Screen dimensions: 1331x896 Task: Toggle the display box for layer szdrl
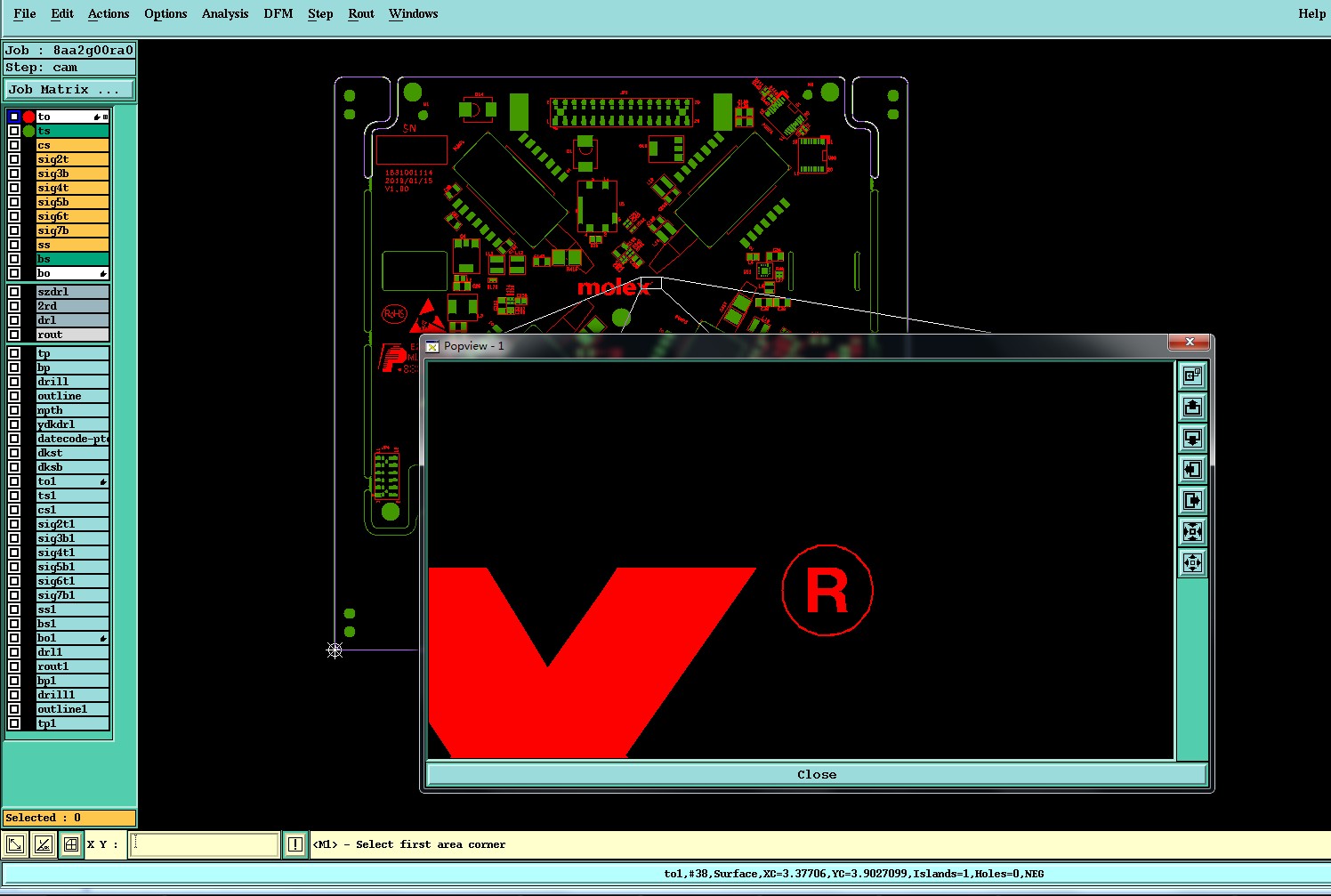click(14, 292)
